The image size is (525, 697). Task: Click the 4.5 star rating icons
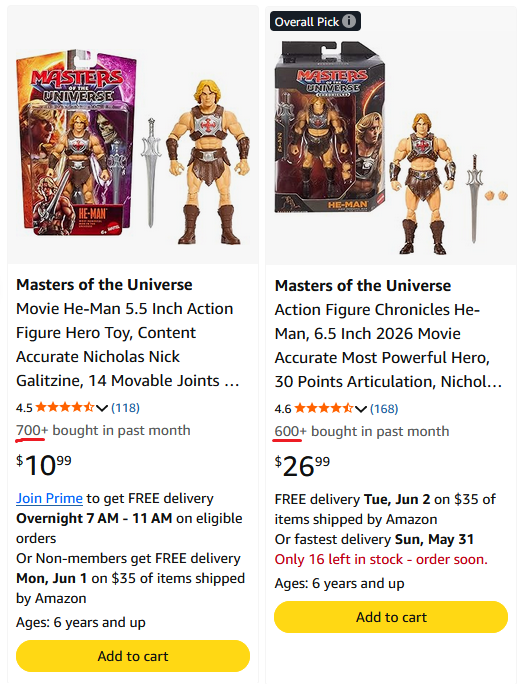(x=65, y=407)
